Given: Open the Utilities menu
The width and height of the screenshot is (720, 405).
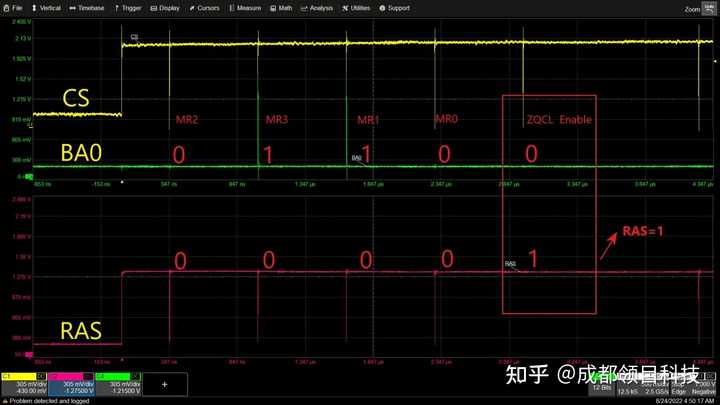Looking at the screenshot, I should [x=356, y=8].
